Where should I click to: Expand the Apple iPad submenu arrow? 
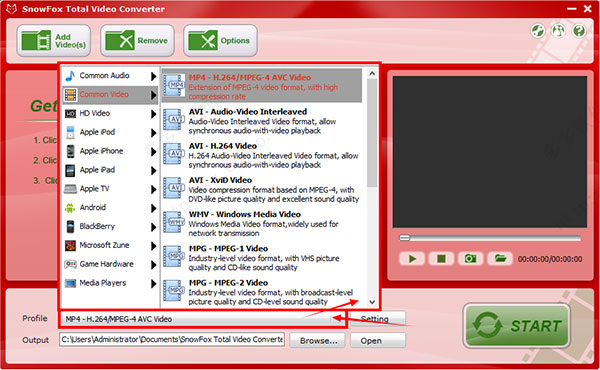[x=153, y=170]
